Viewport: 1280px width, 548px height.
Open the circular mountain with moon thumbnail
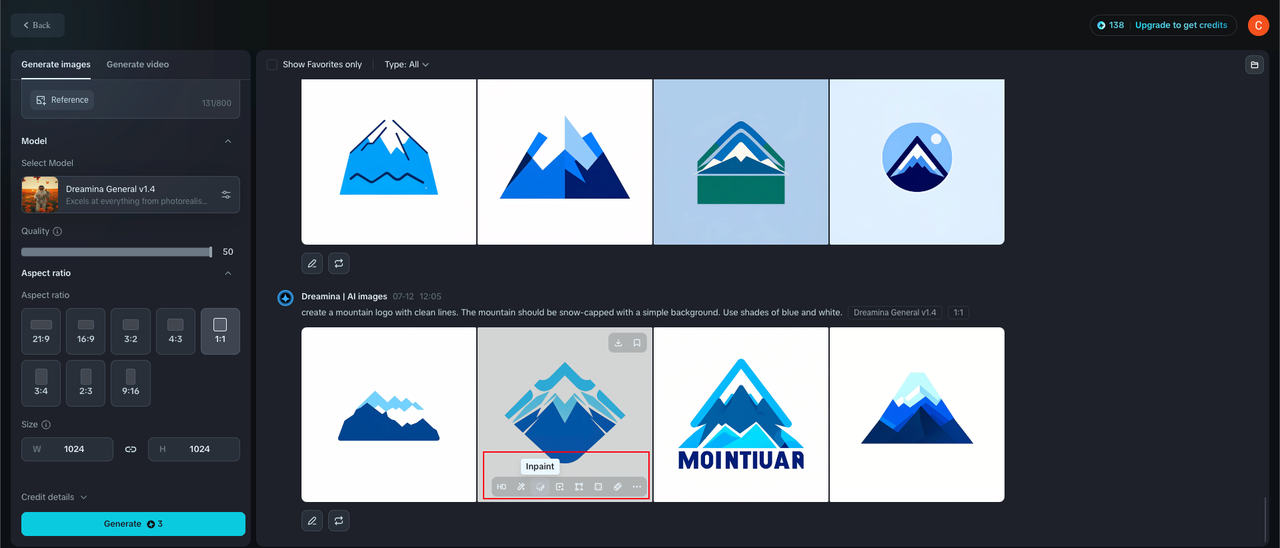917,161
